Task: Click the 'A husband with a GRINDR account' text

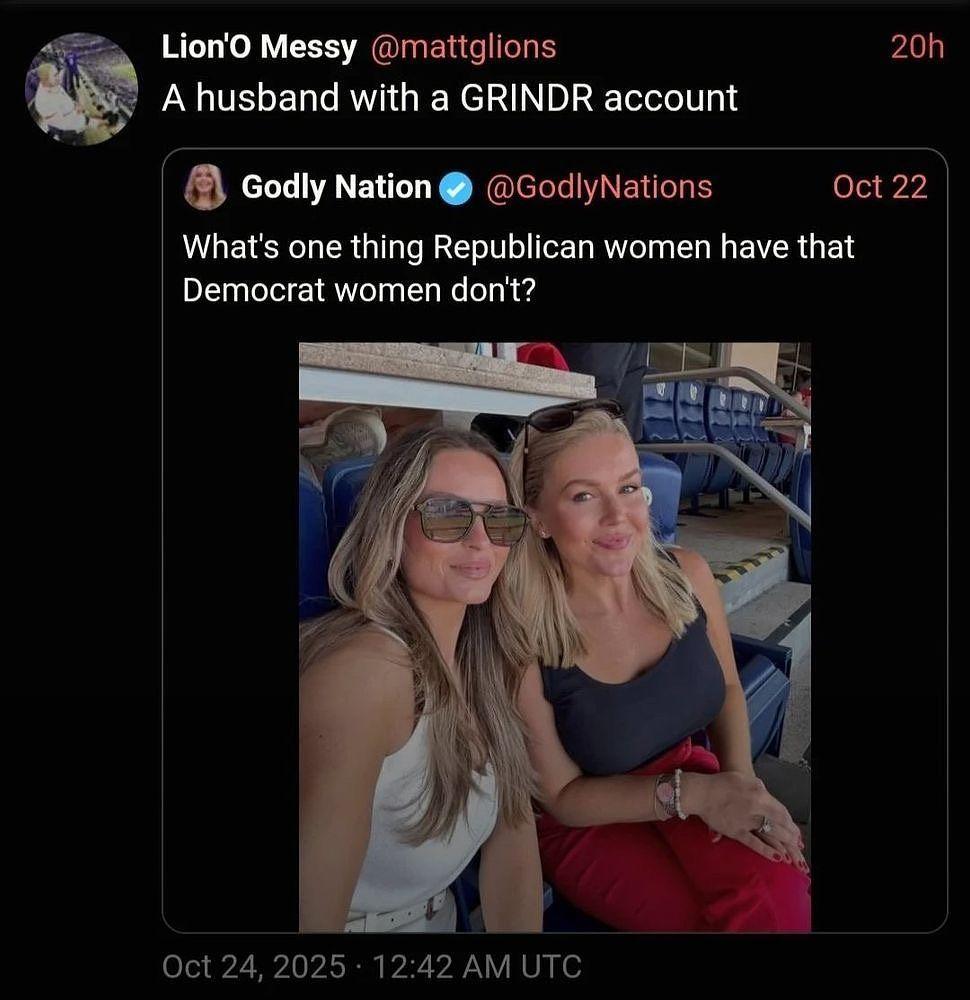Action: [x=450, y=98]
